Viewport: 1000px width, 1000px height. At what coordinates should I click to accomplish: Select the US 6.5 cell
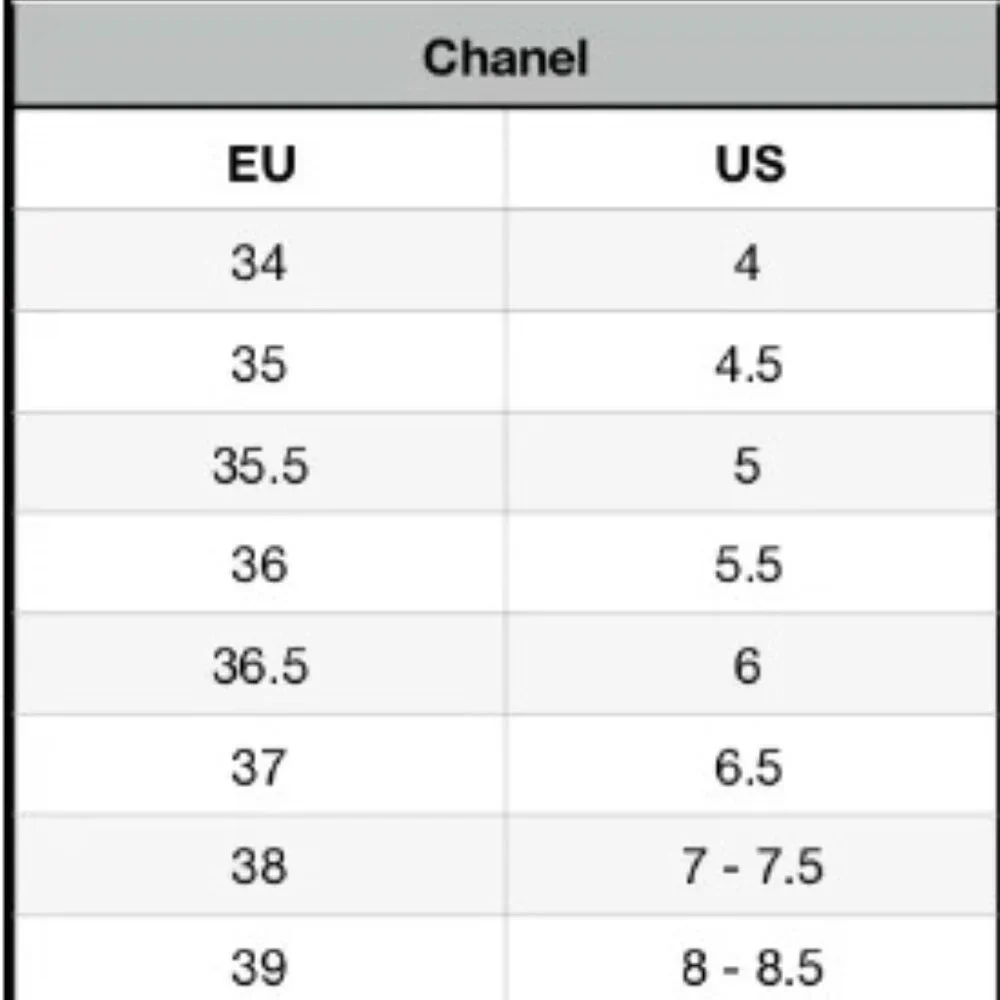tap(748, 767)
